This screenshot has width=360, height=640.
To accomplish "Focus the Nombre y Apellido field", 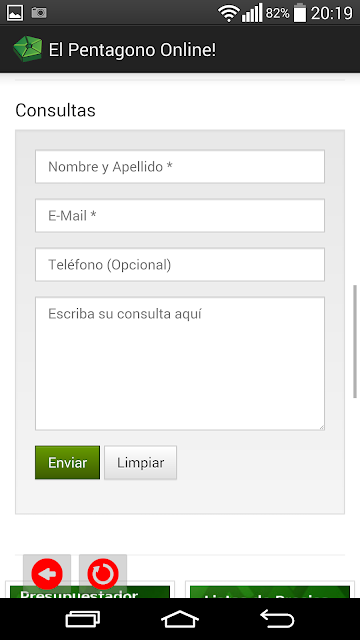I will (180, 167).
